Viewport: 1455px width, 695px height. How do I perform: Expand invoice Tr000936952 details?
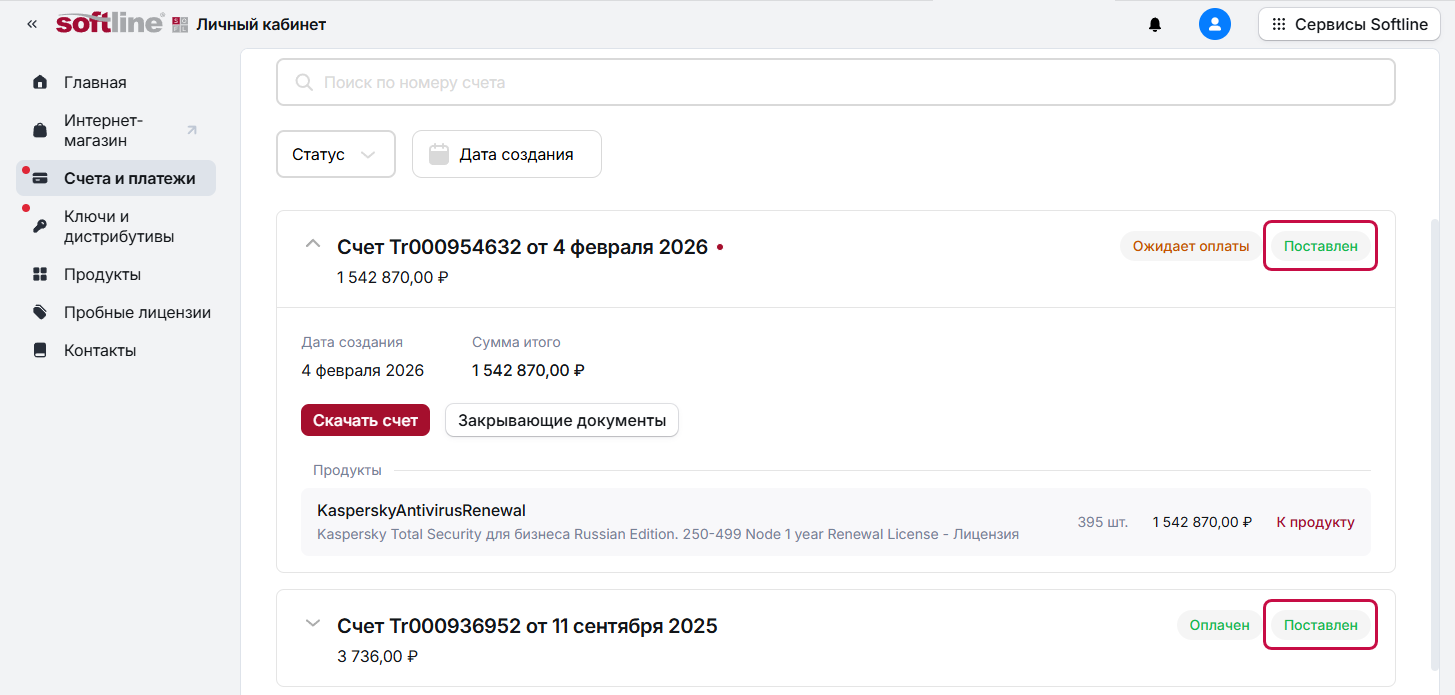[x=313, y=624]
